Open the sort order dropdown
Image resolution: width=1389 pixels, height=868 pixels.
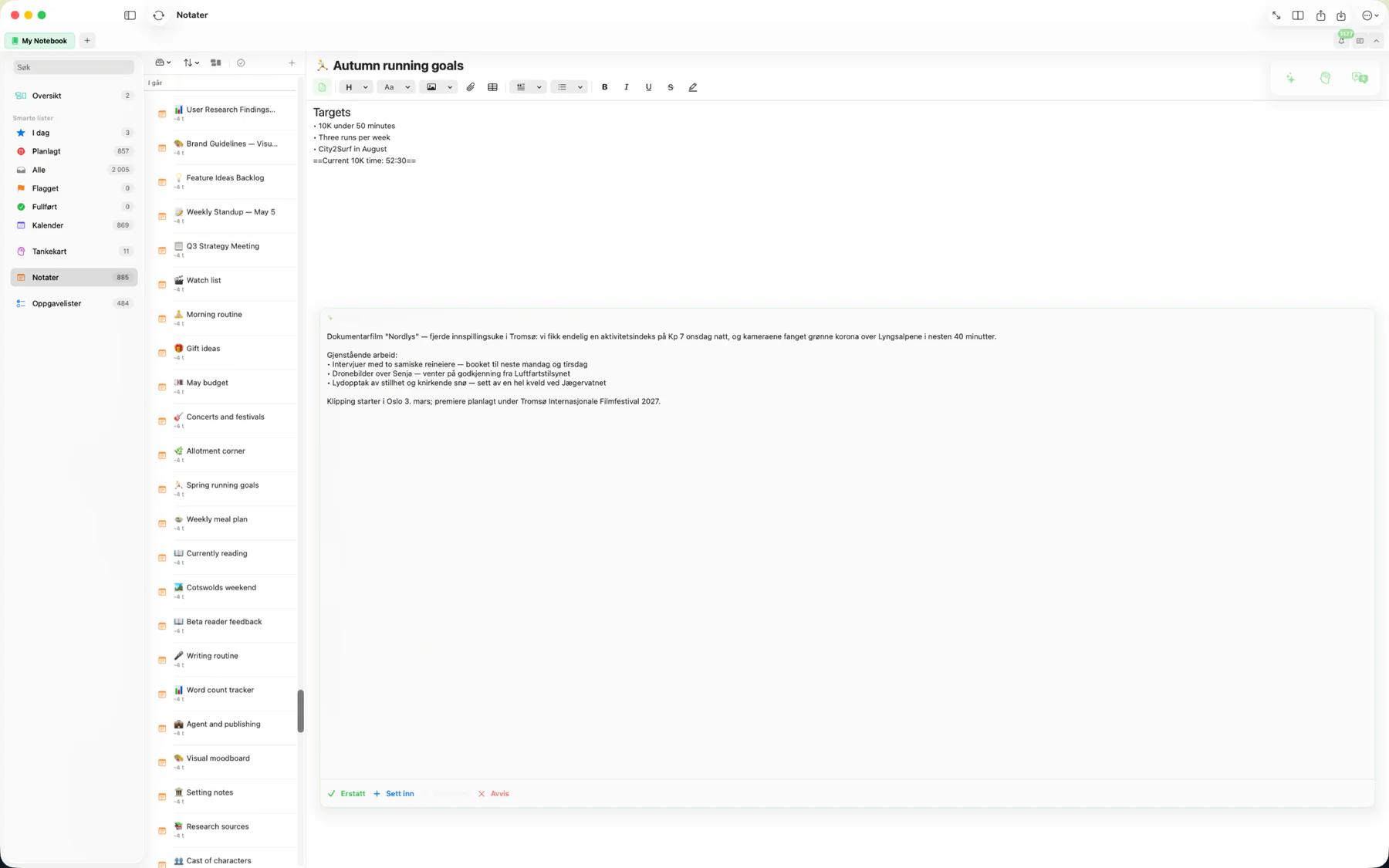191,62
